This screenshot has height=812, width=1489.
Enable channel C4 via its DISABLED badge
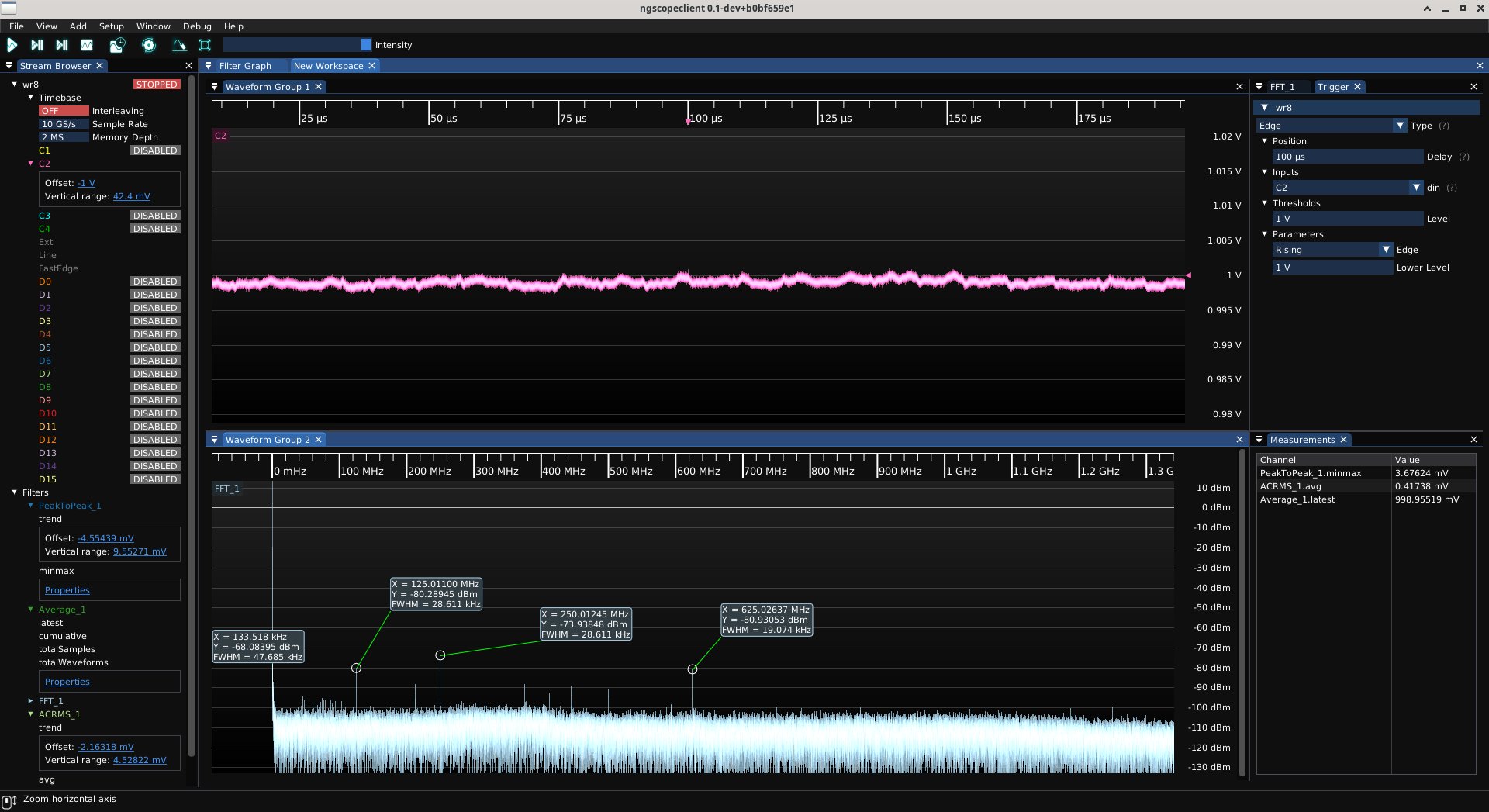pos(155,229)
